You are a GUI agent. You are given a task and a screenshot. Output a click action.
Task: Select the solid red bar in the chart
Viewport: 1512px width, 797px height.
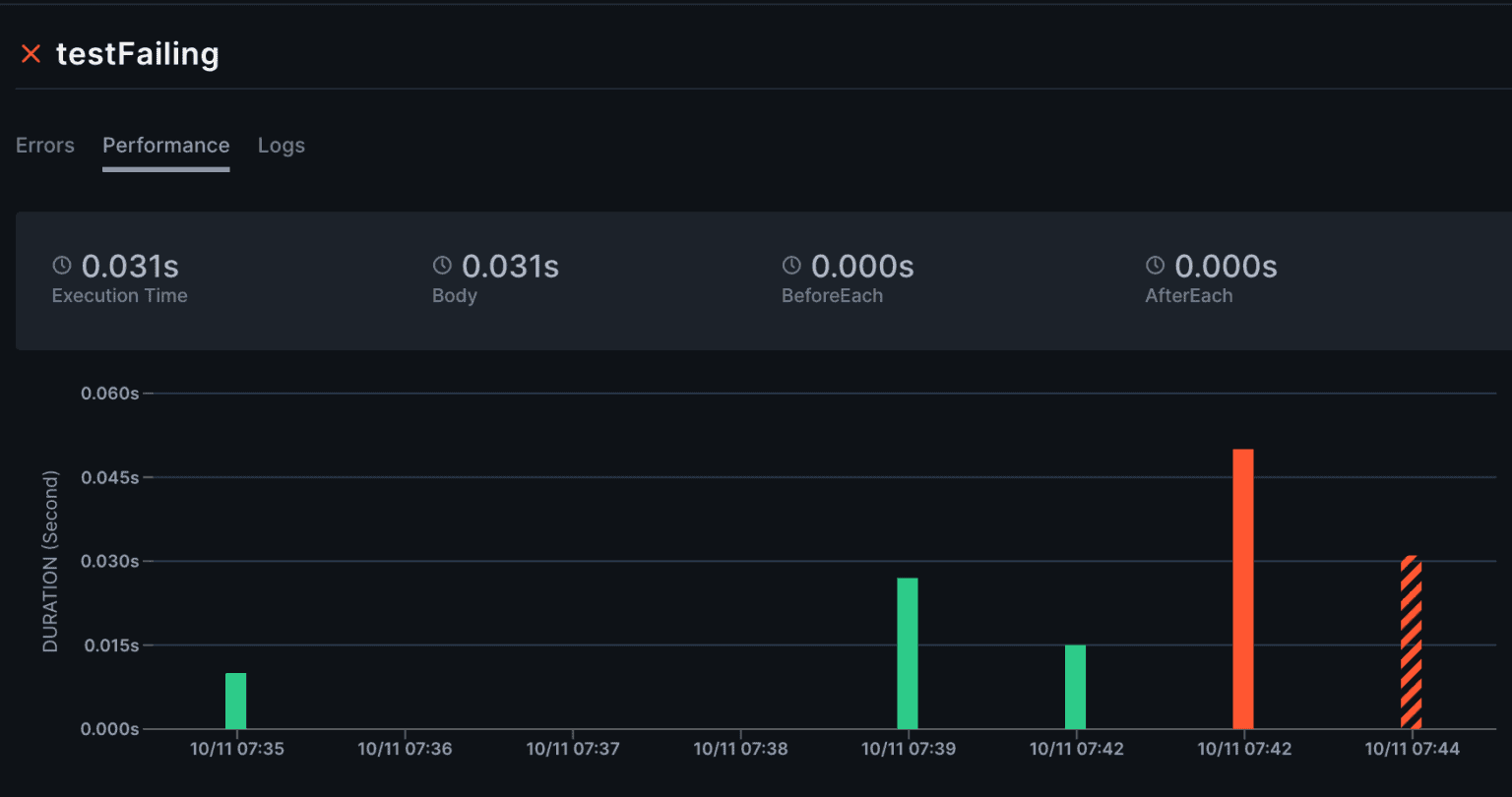(1243, 588)
